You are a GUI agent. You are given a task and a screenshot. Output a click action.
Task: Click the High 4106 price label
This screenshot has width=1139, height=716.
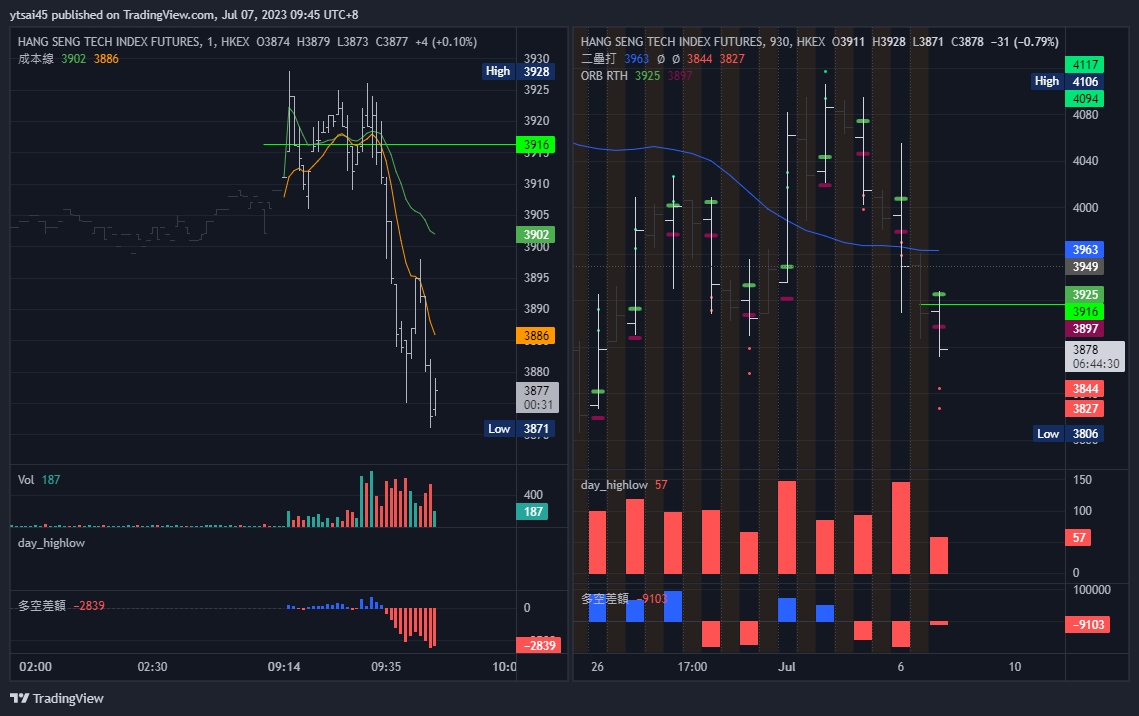(1068, 81)
